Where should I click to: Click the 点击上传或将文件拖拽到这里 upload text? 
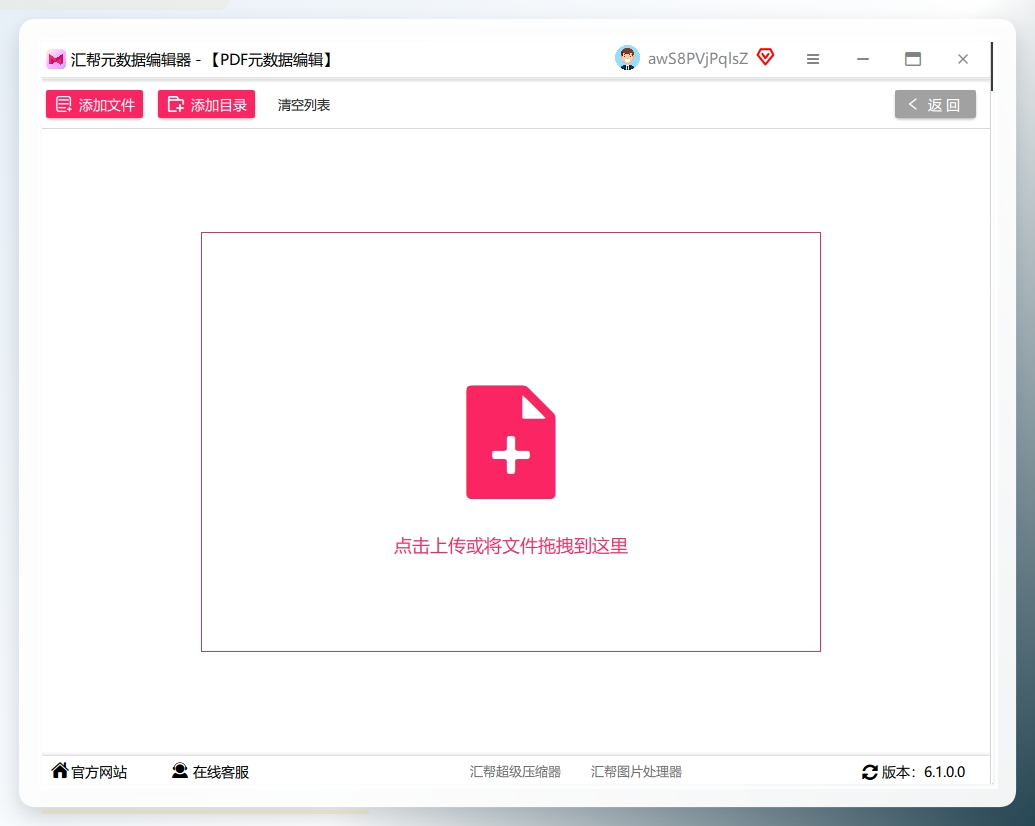[x=511, y=546]
